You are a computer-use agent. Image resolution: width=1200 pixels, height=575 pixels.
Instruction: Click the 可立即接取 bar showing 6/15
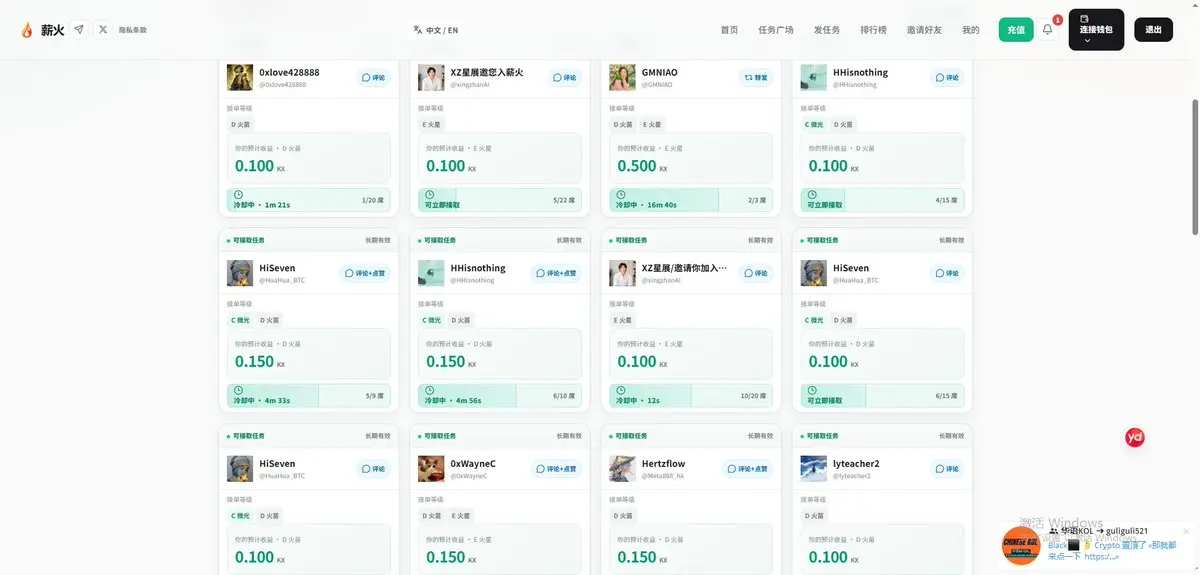pyautogui.click(x=882, y=395)
